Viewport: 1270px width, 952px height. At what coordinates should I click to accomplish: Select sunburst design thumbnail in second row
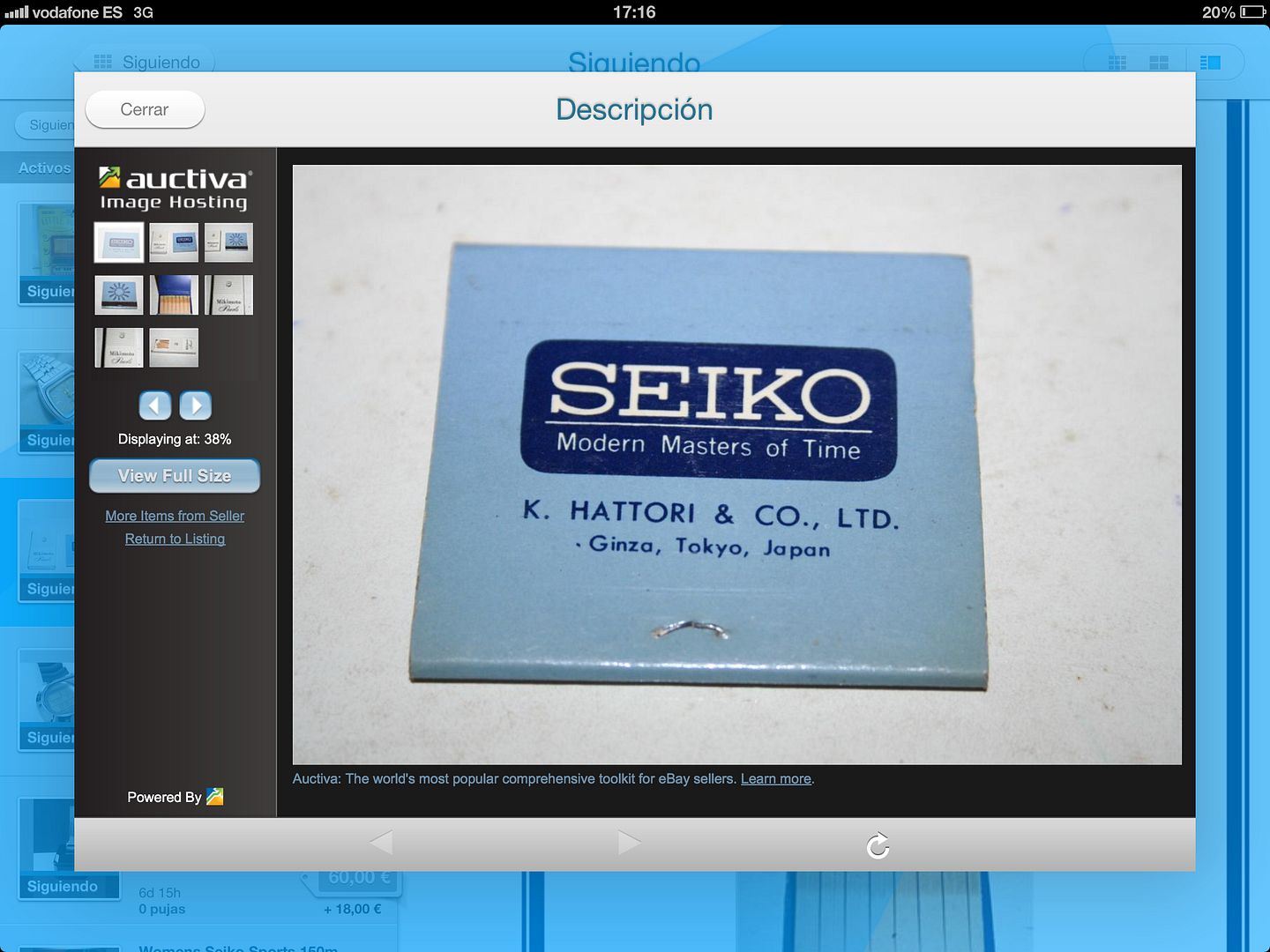tap(119, 295)
